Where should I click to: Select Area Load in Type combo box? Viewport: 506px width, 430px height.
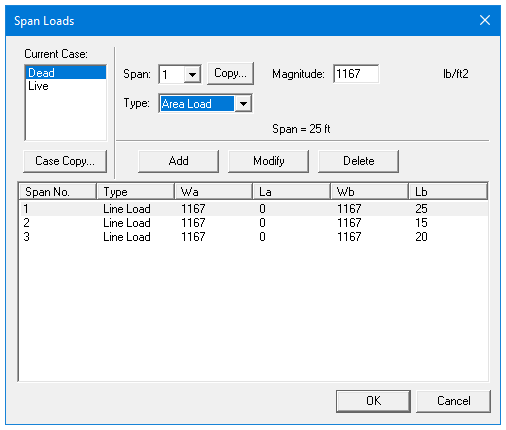[x=197, y=104]
